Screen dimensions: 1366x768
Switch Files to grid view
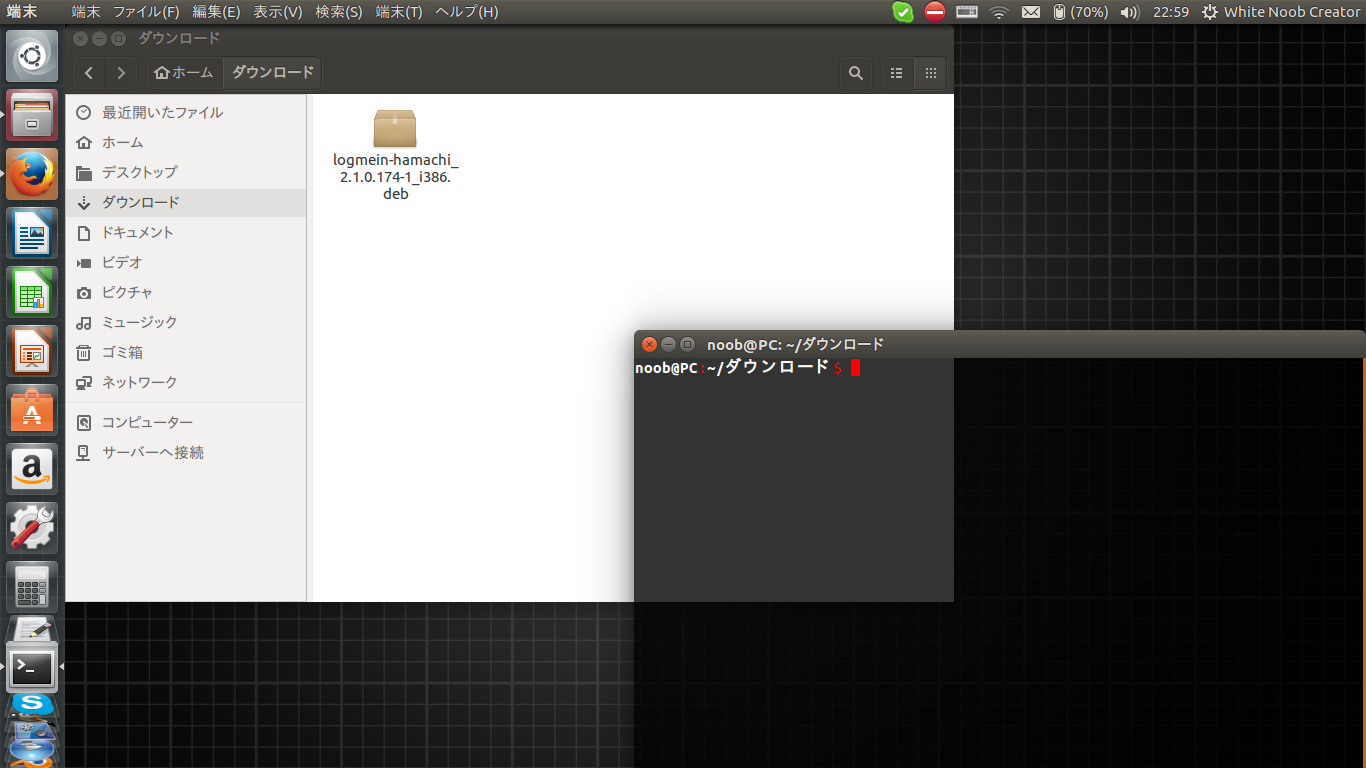tap(930, 73)
